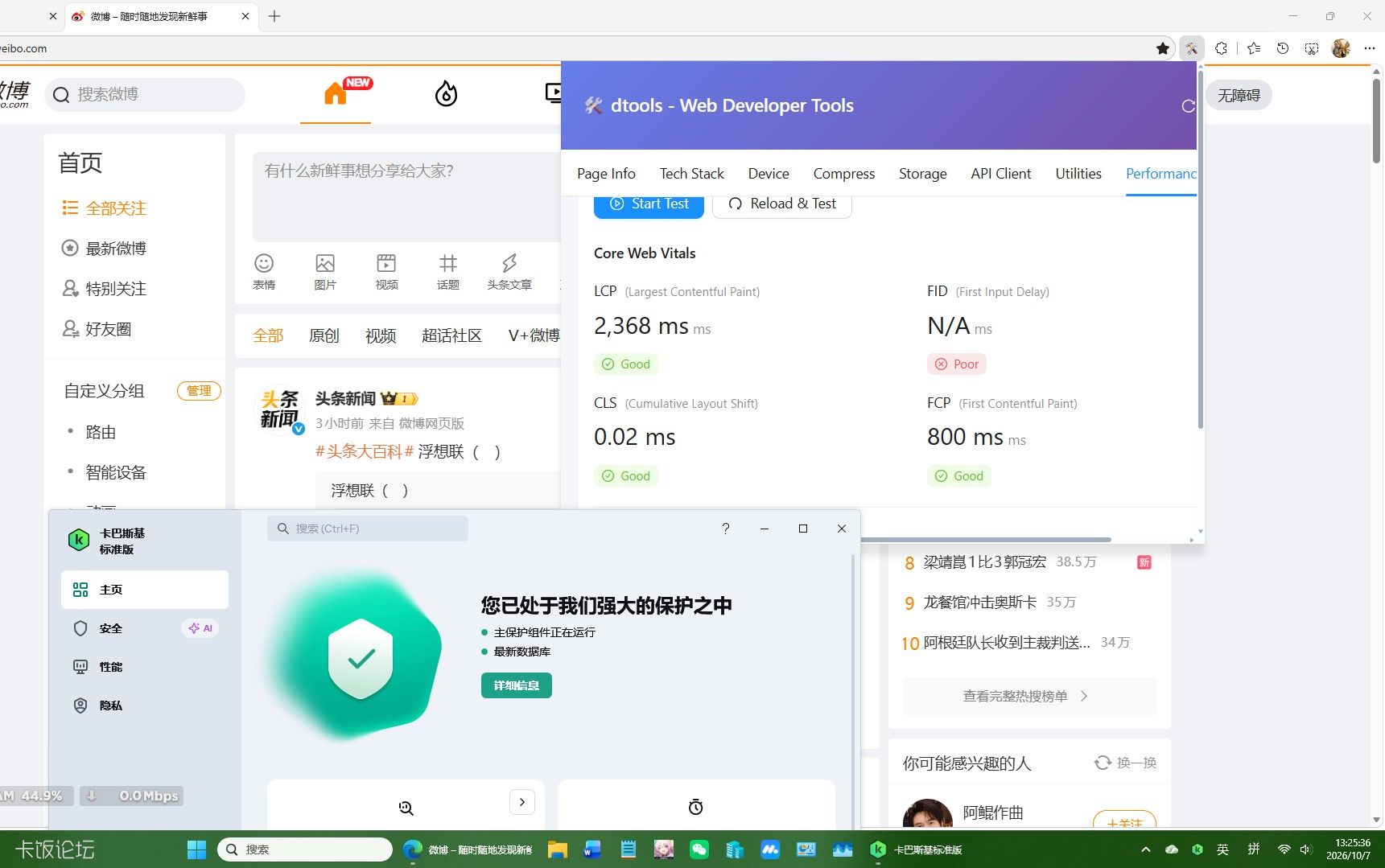This screenshot has height=868, width=1385.
Task: Open the browser favorites star-list icon
Action: [1253, 48]
